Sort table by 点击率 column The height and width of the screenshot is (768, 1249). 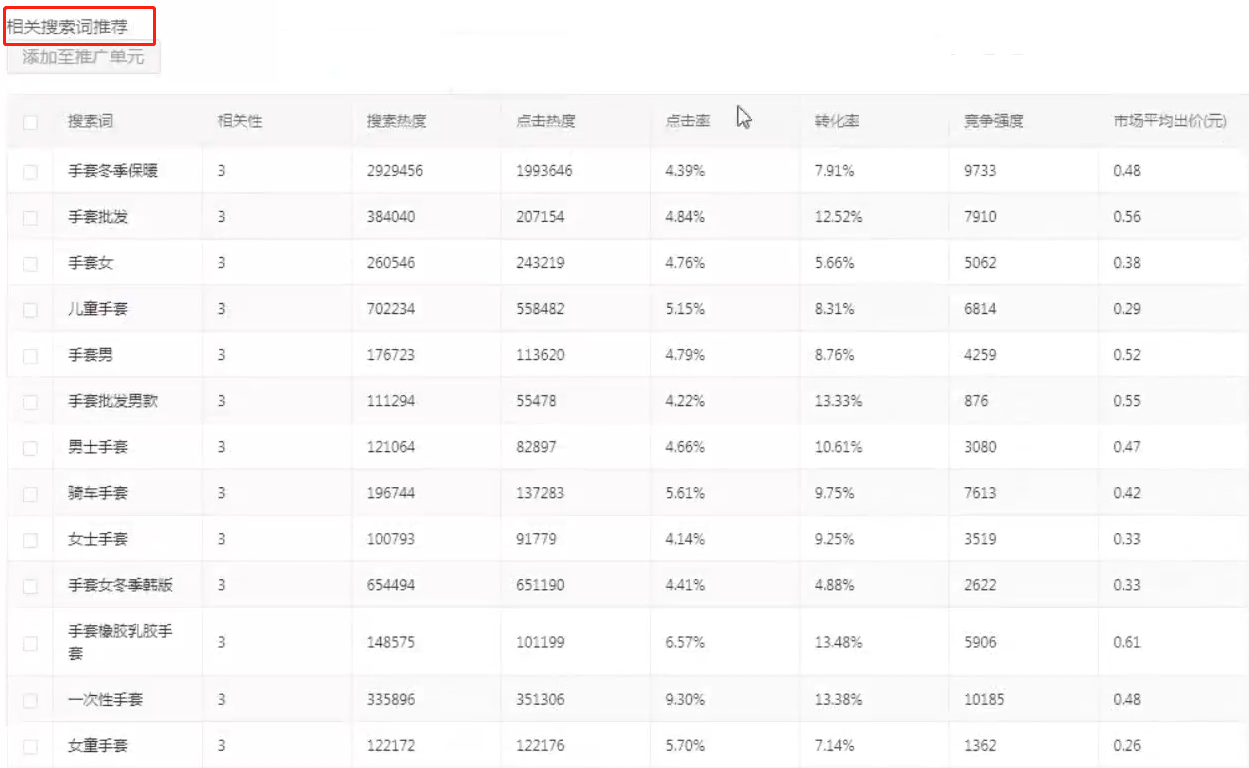click(687, 122)
